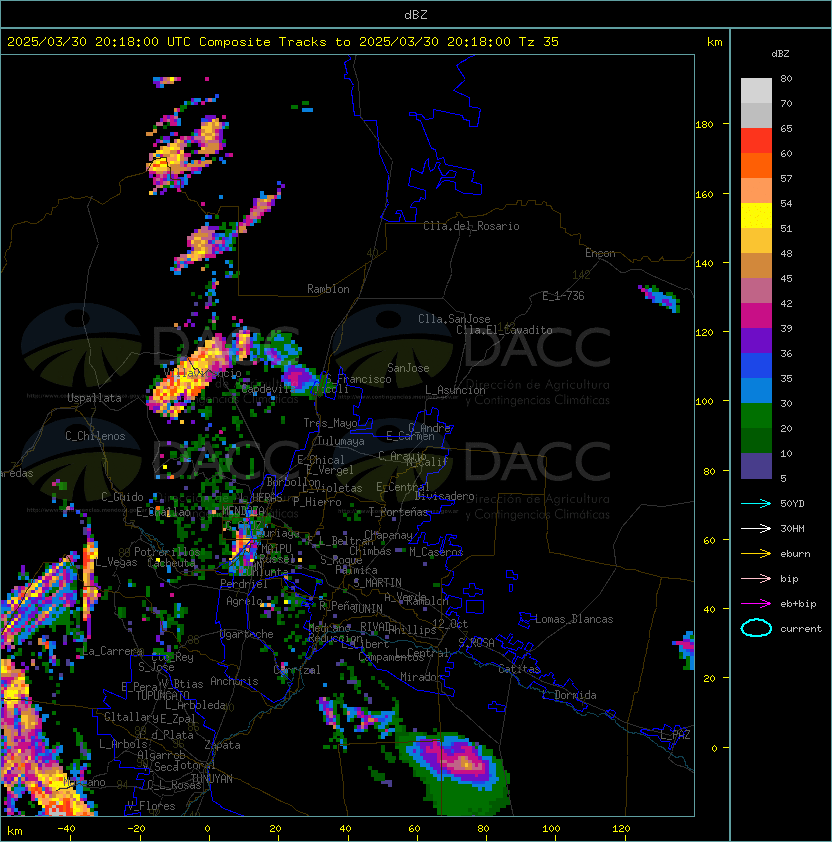Click the Uspallata place label
The width and height of the screenshot is (832, 842).
94,398
